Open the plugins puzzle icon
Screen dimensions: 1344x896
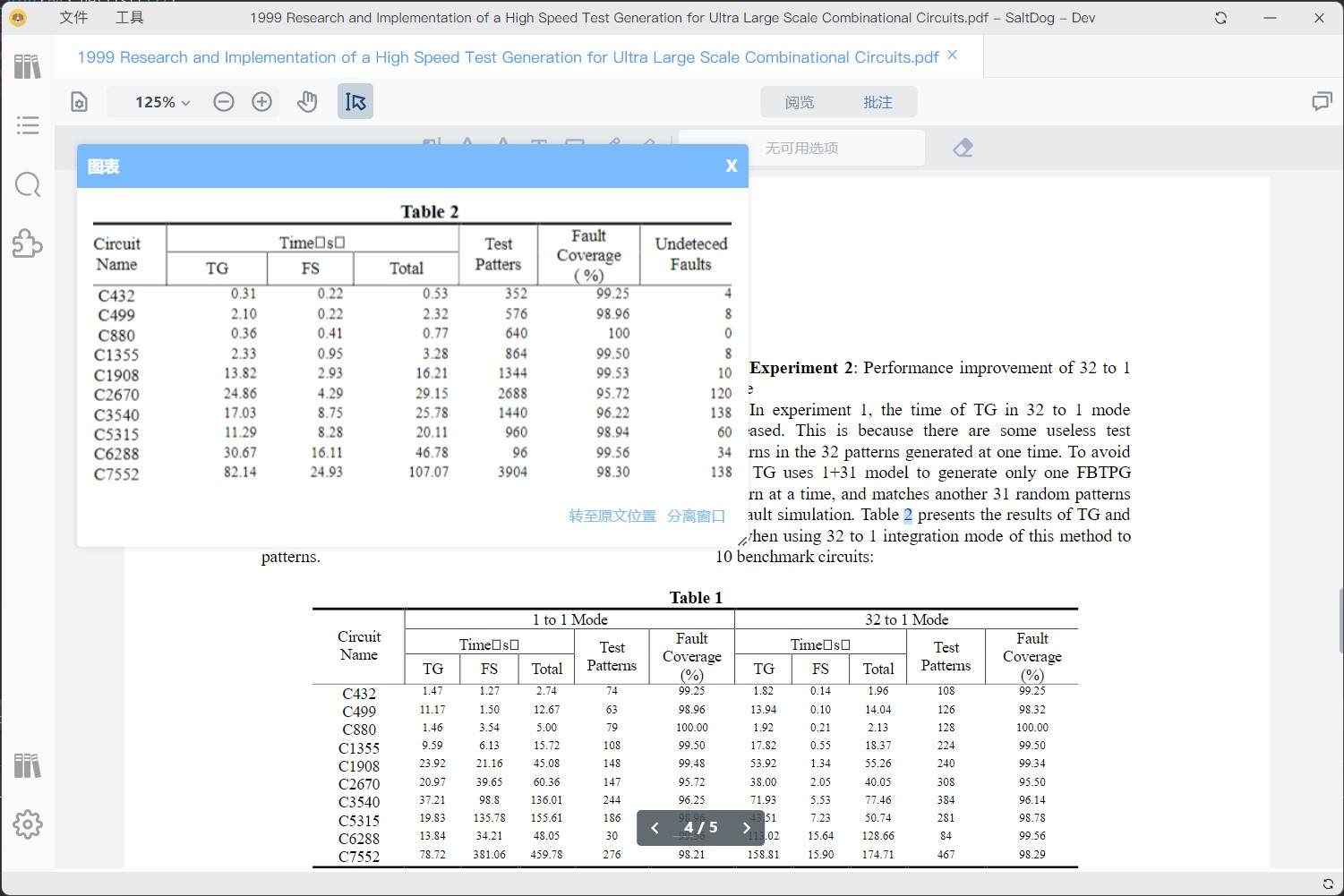28,243
